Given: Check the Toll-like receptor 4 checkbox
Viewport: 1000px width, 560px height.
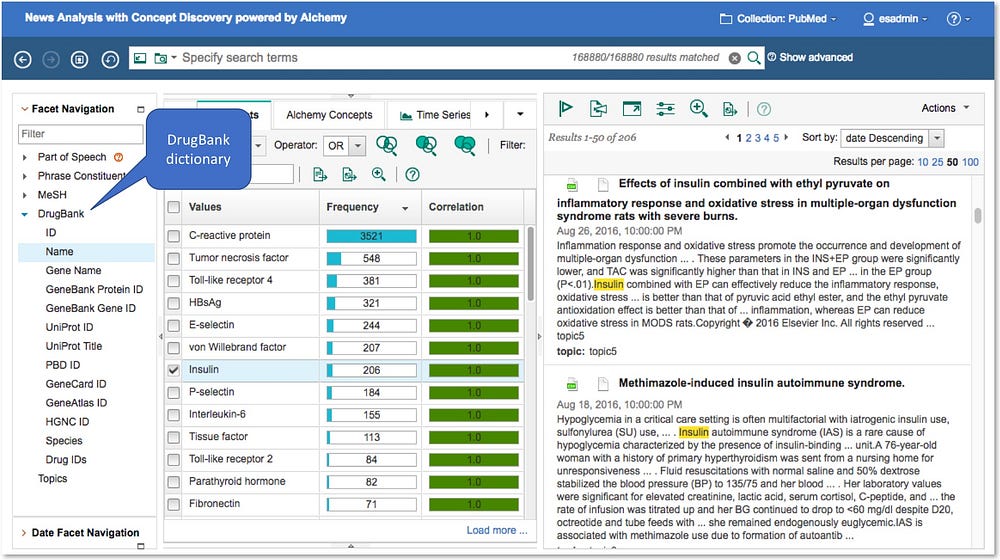Looking at the screenshot, I should [173, 281].
